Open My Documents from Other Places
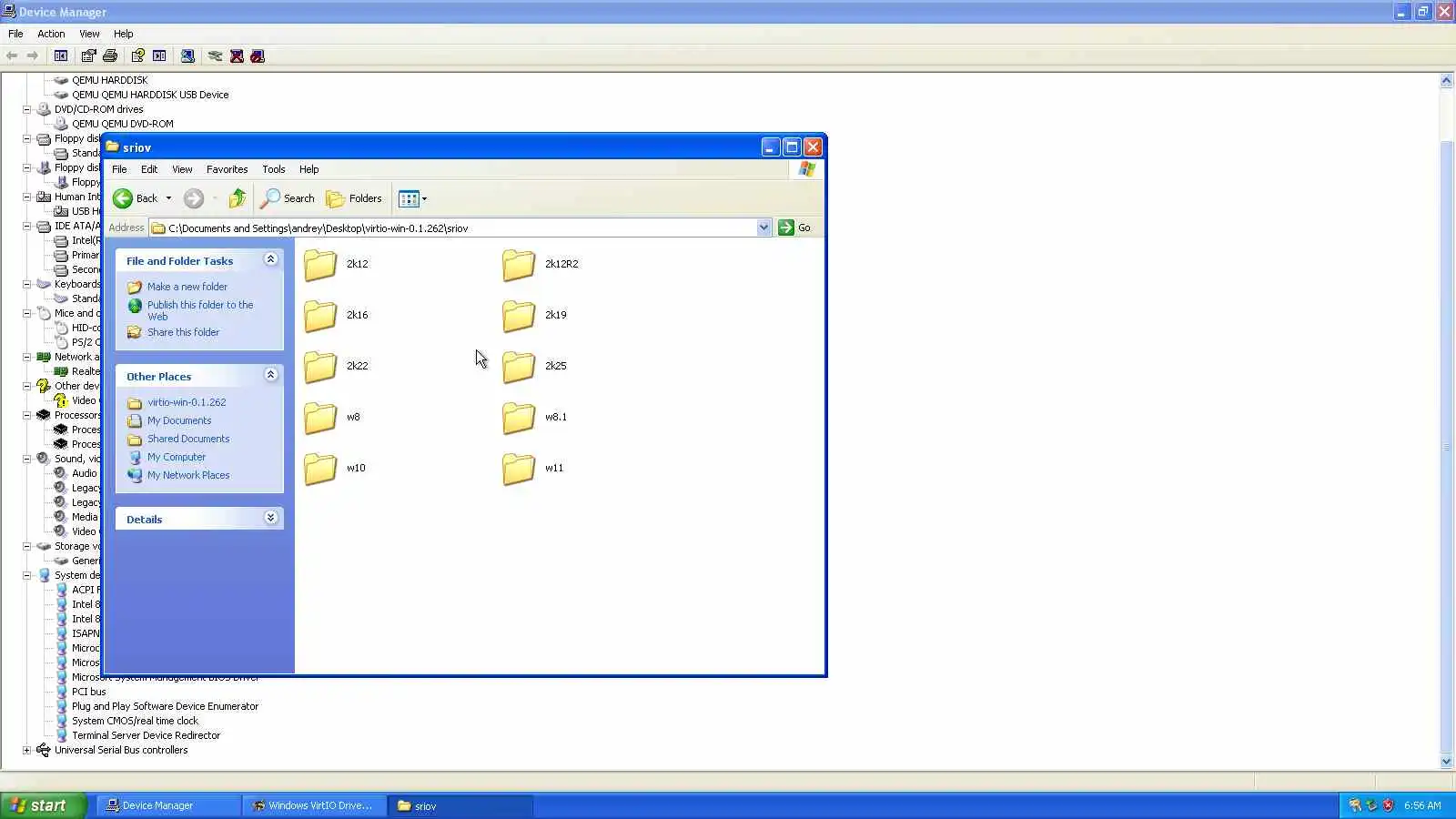 (179, 420)
